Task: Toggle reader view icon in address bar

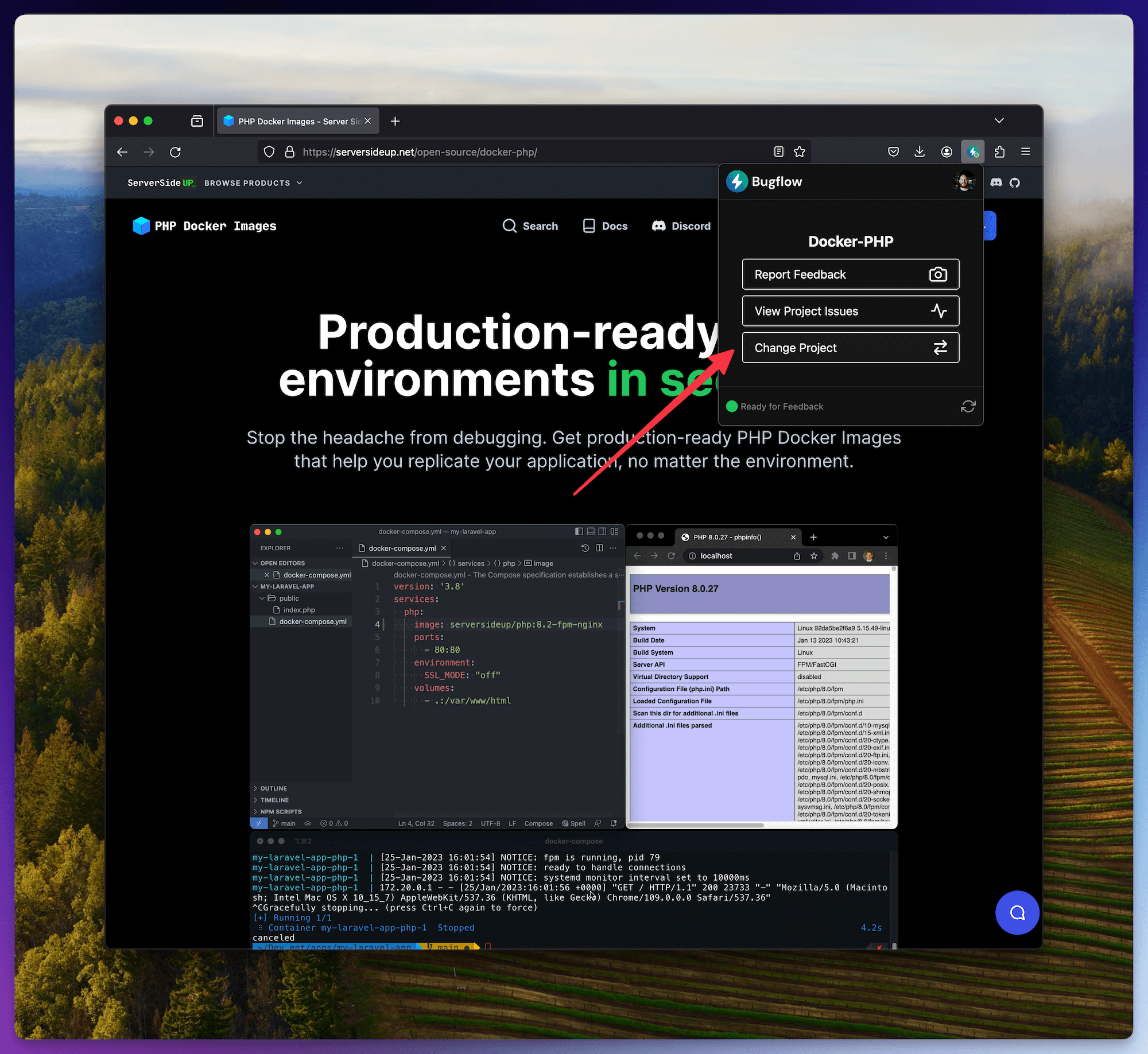Action: coord(778,152)
